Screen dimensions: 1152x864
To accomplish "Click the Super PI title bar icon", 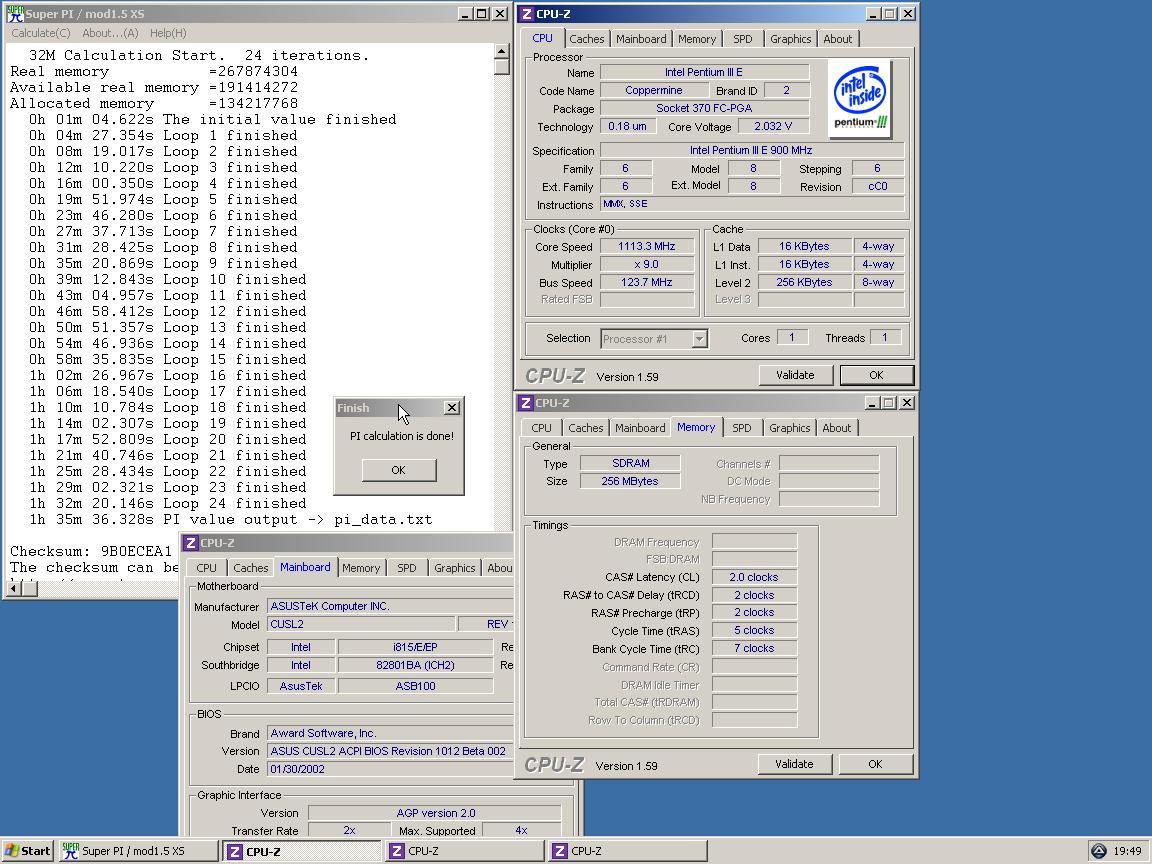I will pos(15,13).
